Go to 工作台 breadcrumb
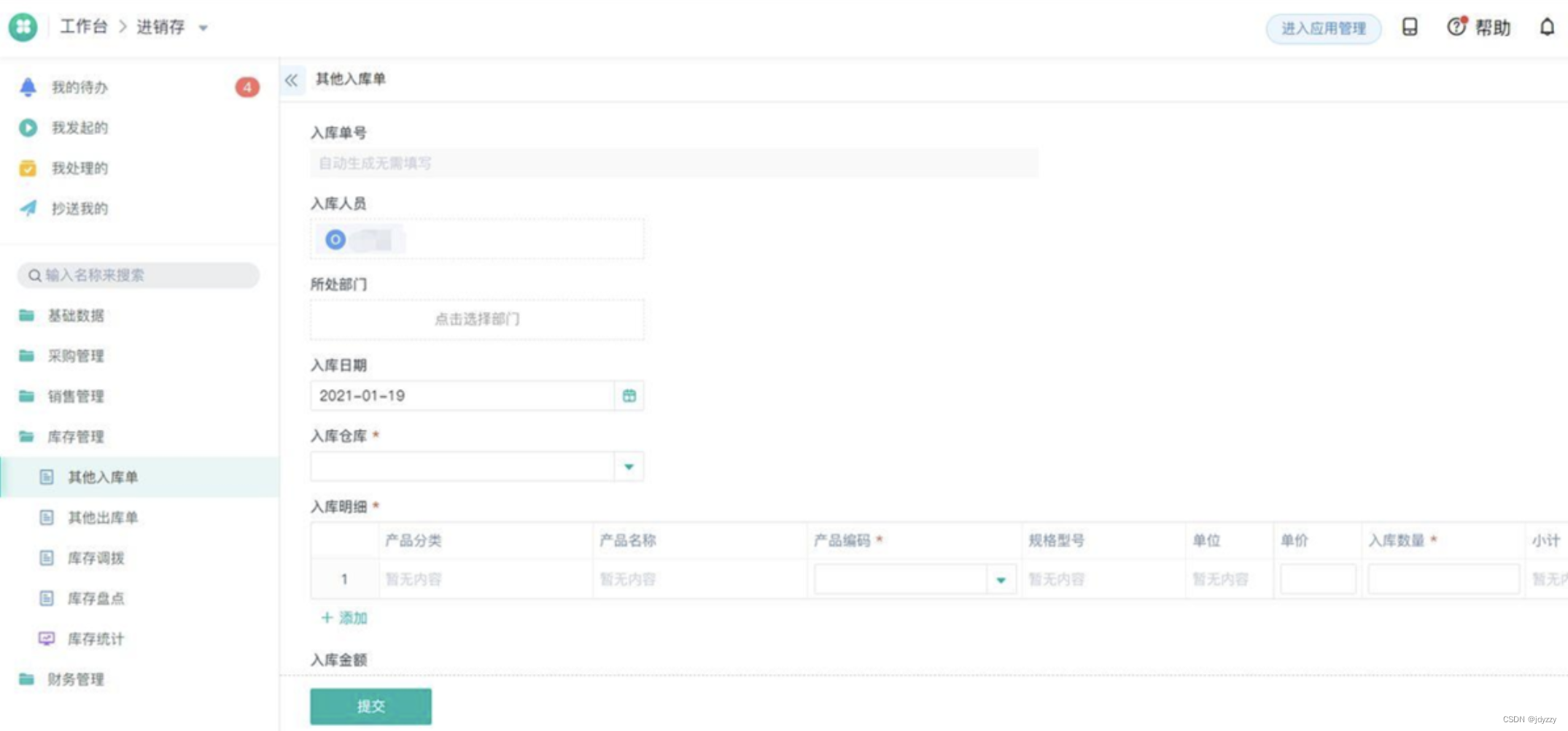 83,27
